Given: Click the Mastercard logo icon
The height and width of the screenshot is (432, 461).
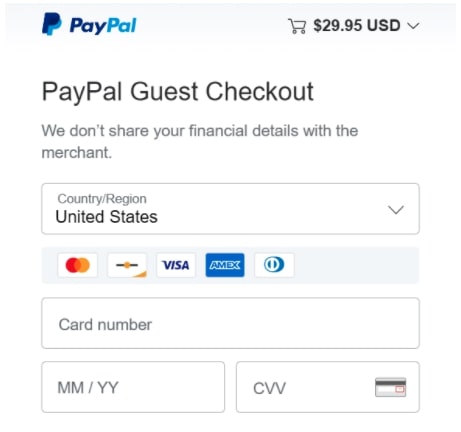Looking at the screenshot, I should [78, 265].
